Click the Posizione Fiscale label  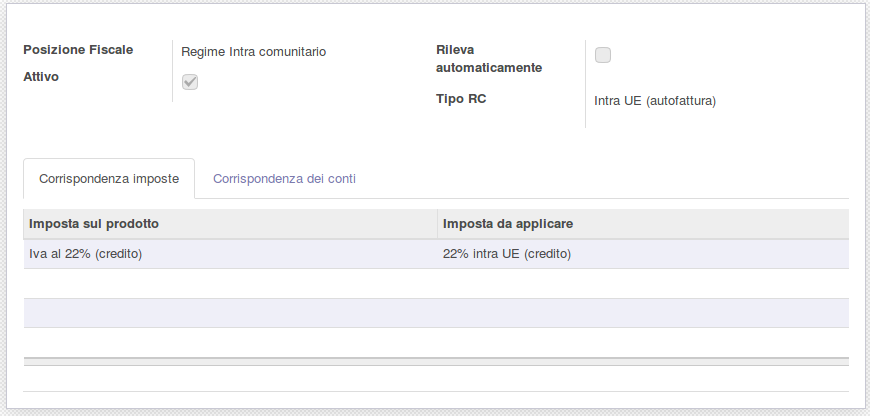pyautogui.click(x=78, y=50)
